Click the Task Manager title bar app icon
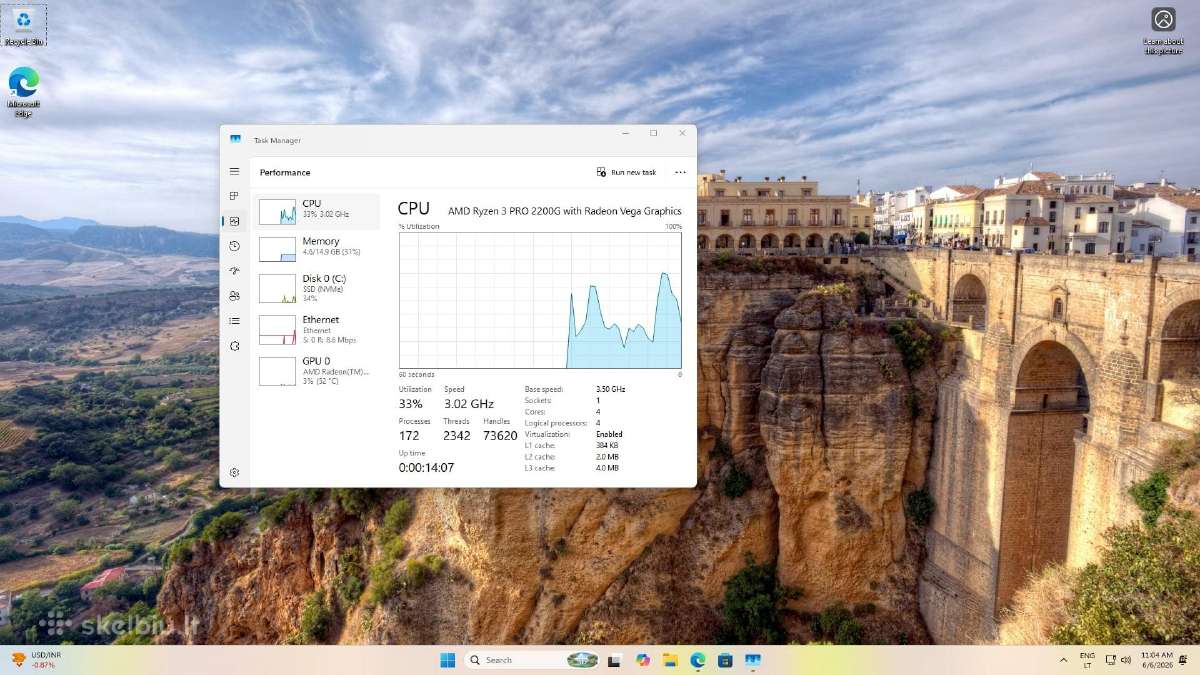 [x=235, y=140]
